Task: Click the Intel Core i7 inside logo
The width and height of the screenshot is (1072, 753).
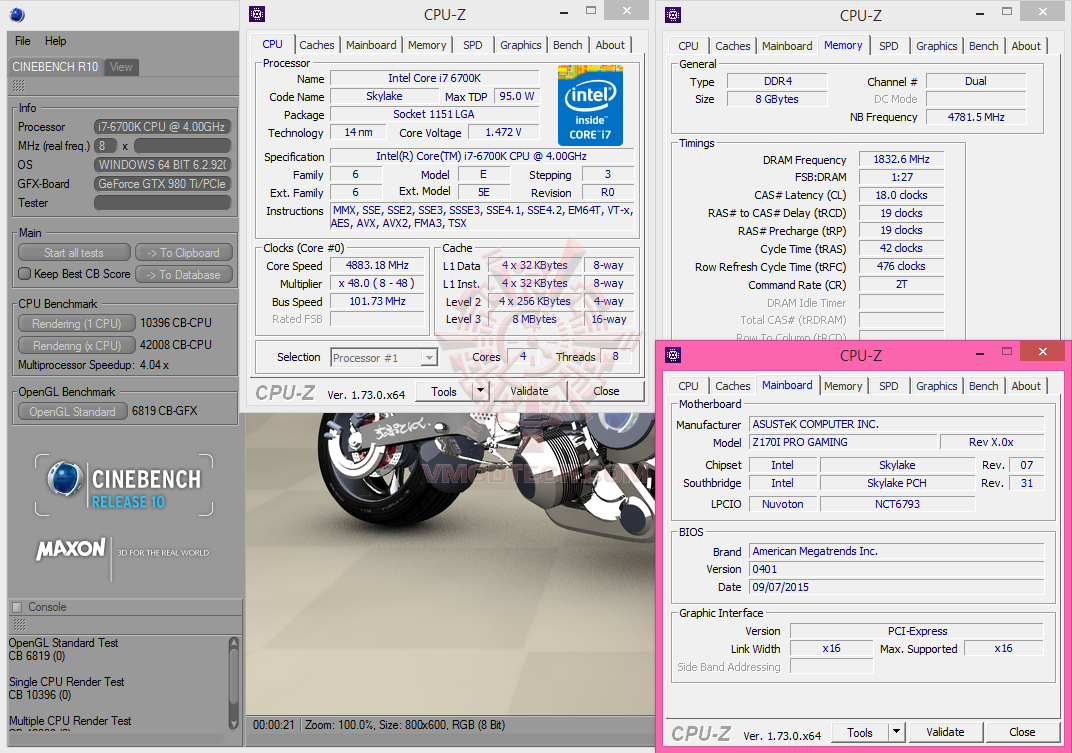Action: [x=590, y=105]
